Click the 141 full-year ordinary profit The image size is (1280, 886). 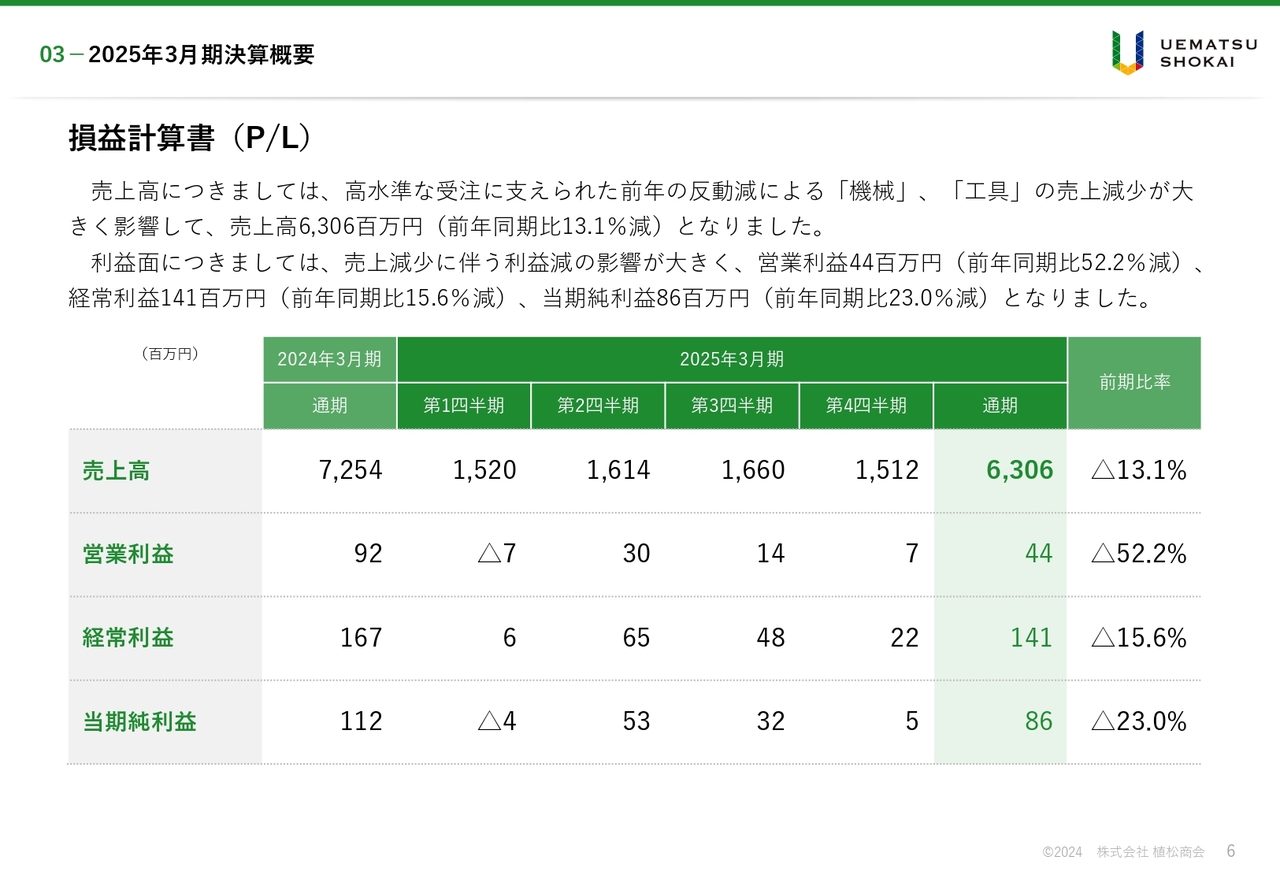1032,637
